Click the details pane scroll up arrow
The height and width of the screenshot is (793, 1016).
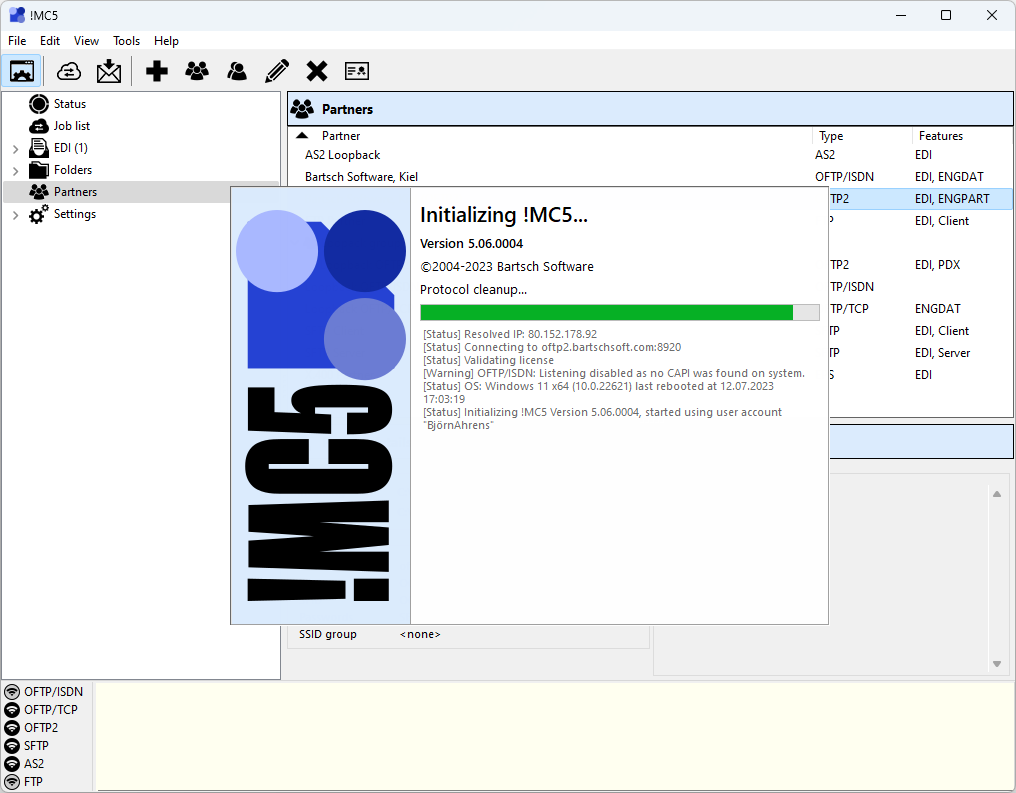997,494
